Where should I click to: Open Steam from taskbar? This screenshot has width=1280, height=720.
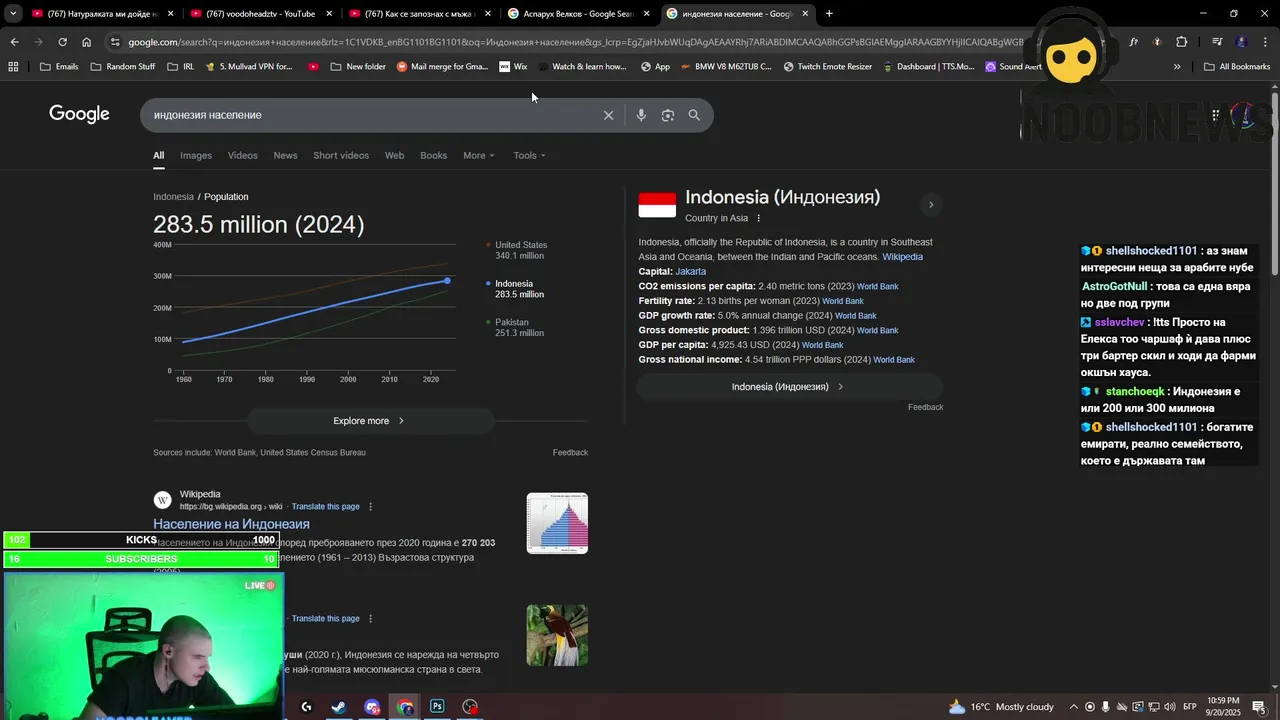(339, 707)
